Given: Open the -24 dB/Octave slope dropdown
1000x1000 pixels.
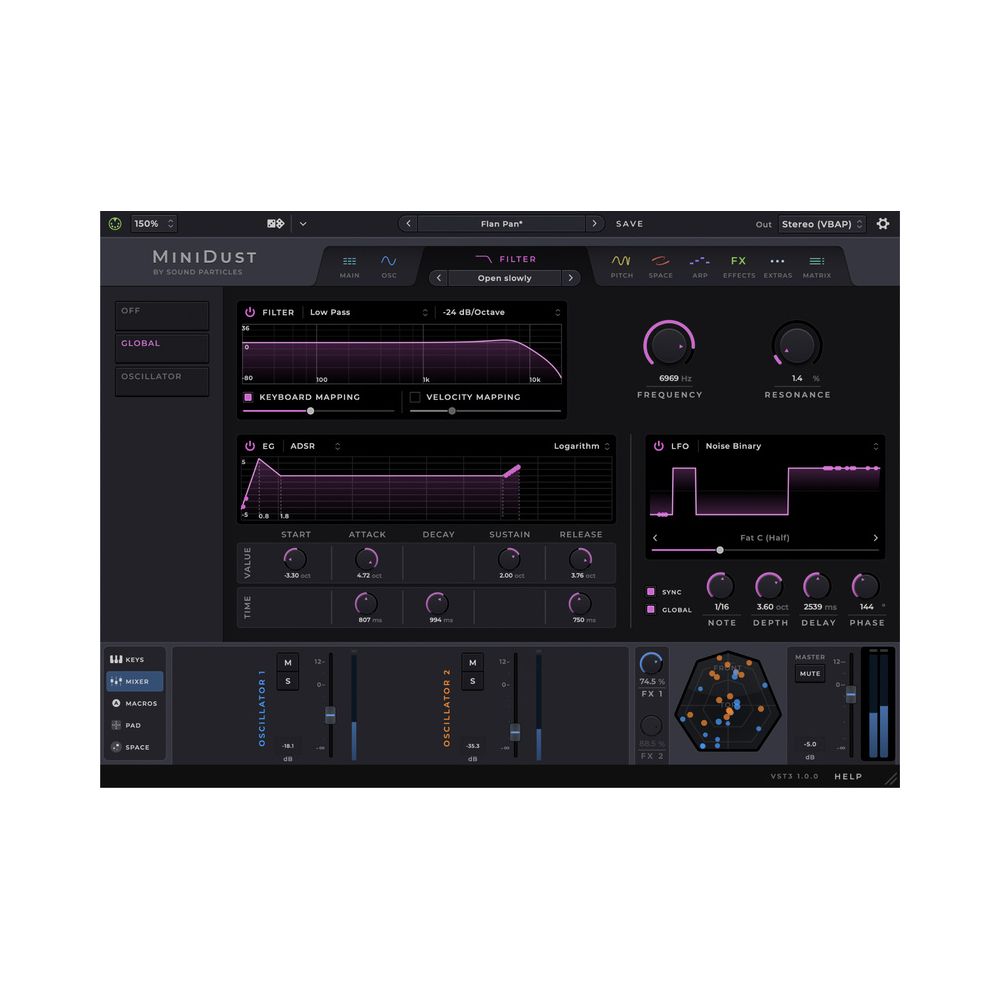Looking at the screenshot, I should (500, 312).
